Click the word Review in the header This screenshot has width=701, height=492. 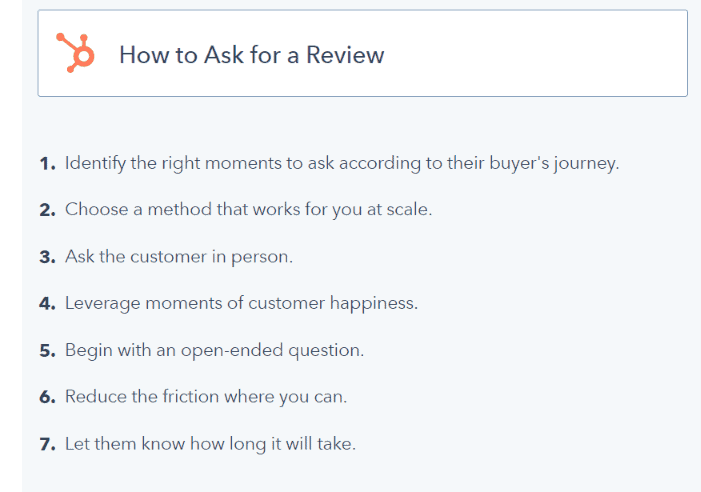[x=345, y=55]
